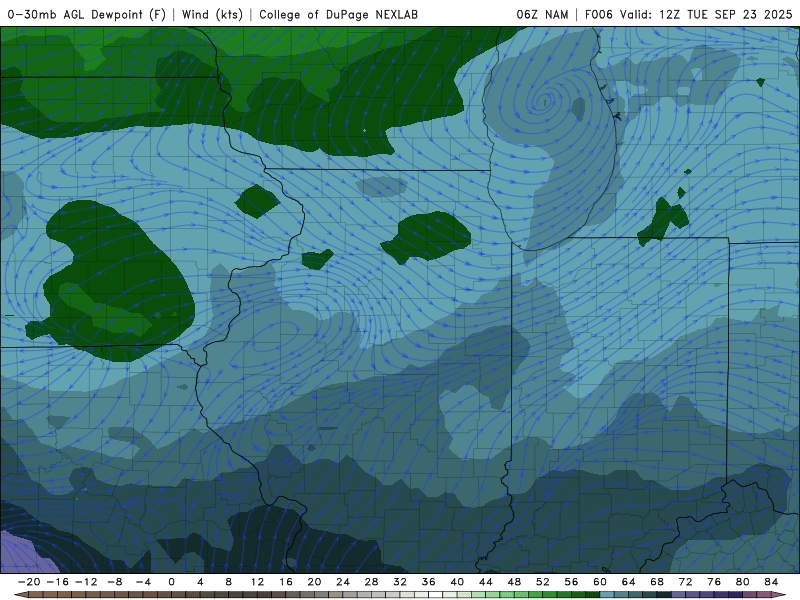Click the '24' value on the legend
This screenshot has height=600, width=800.
click(x=343, y=582)
